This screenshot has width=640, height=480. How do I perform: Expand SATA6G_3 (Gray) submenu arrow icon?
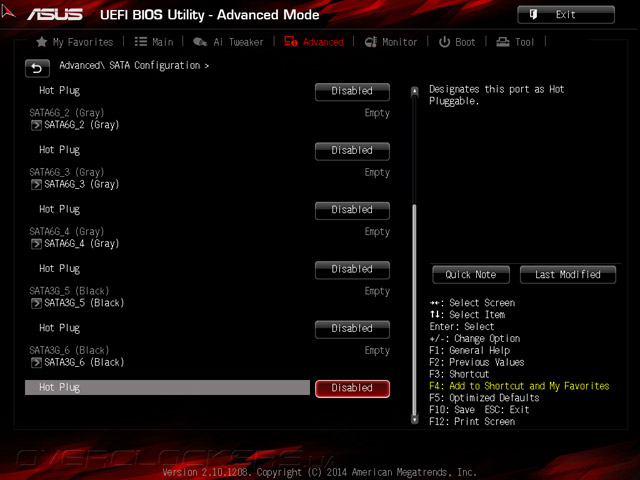pyautogui.click(x=36, y=184)
